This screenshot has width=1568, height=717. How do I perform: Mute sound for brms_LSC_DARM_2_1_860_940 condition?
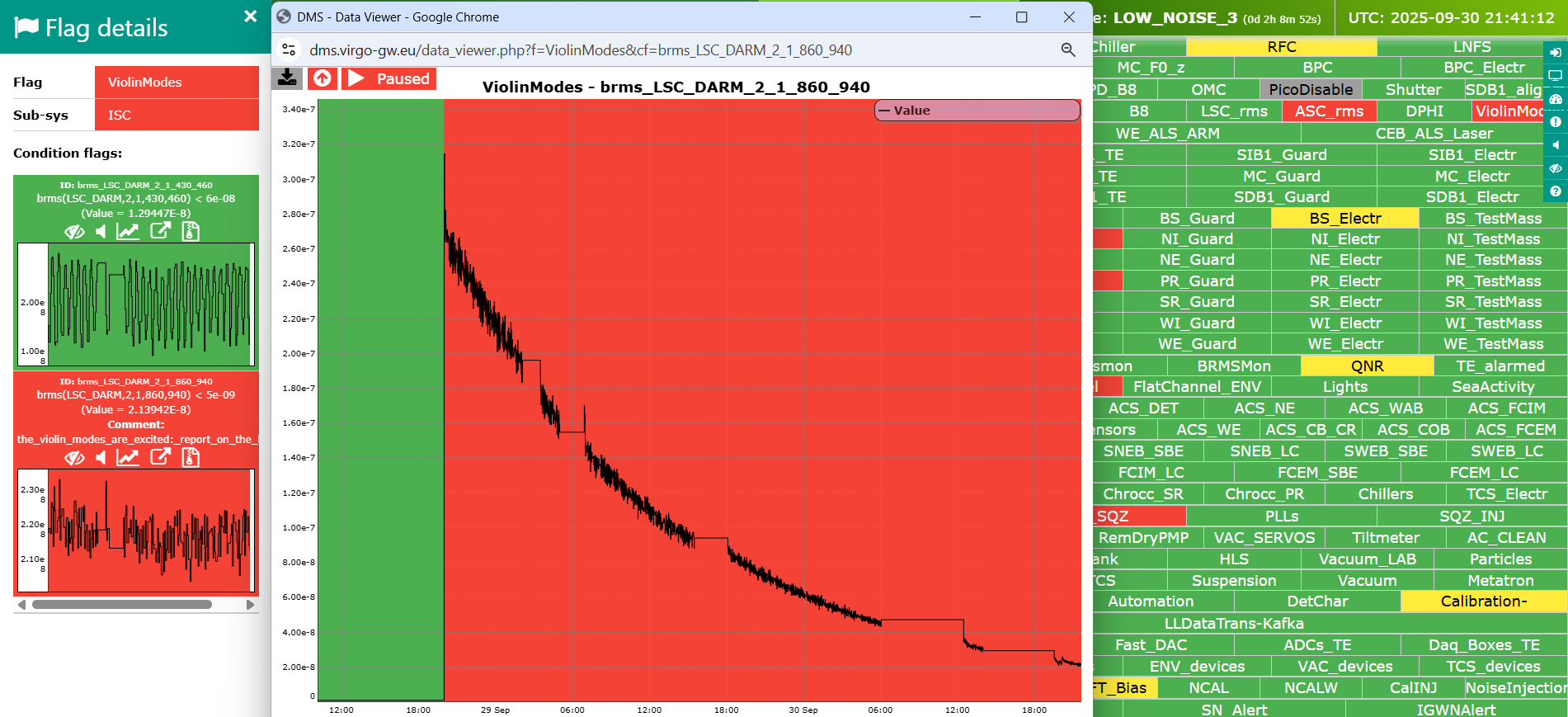[x=101, y=458]
